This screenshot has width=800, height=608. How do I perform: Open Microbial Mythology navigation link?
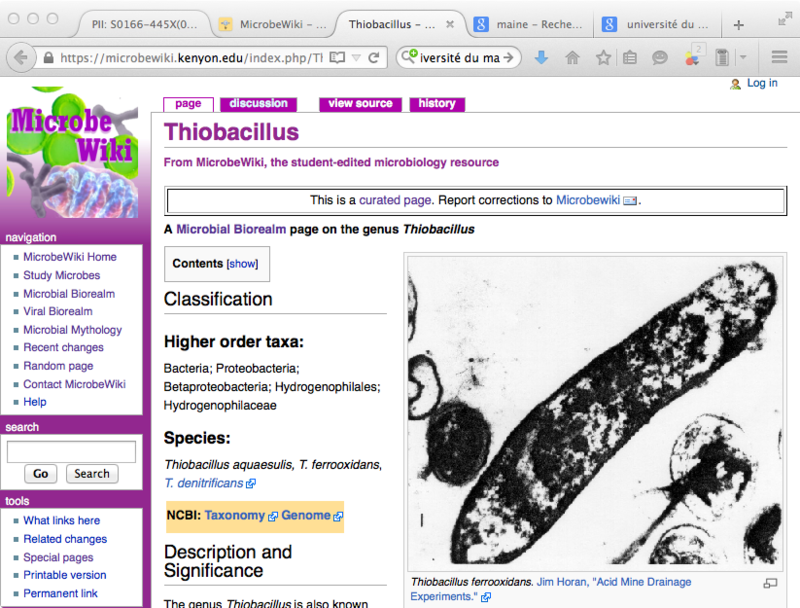click(72, 330)
